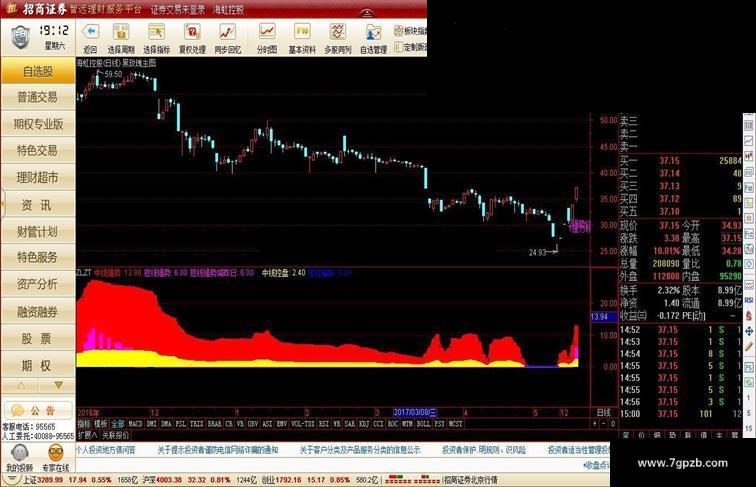Screen dimensions: 756x487
Task: Open 资讯 in the sidebar
Action: click(x=38, y=205)
